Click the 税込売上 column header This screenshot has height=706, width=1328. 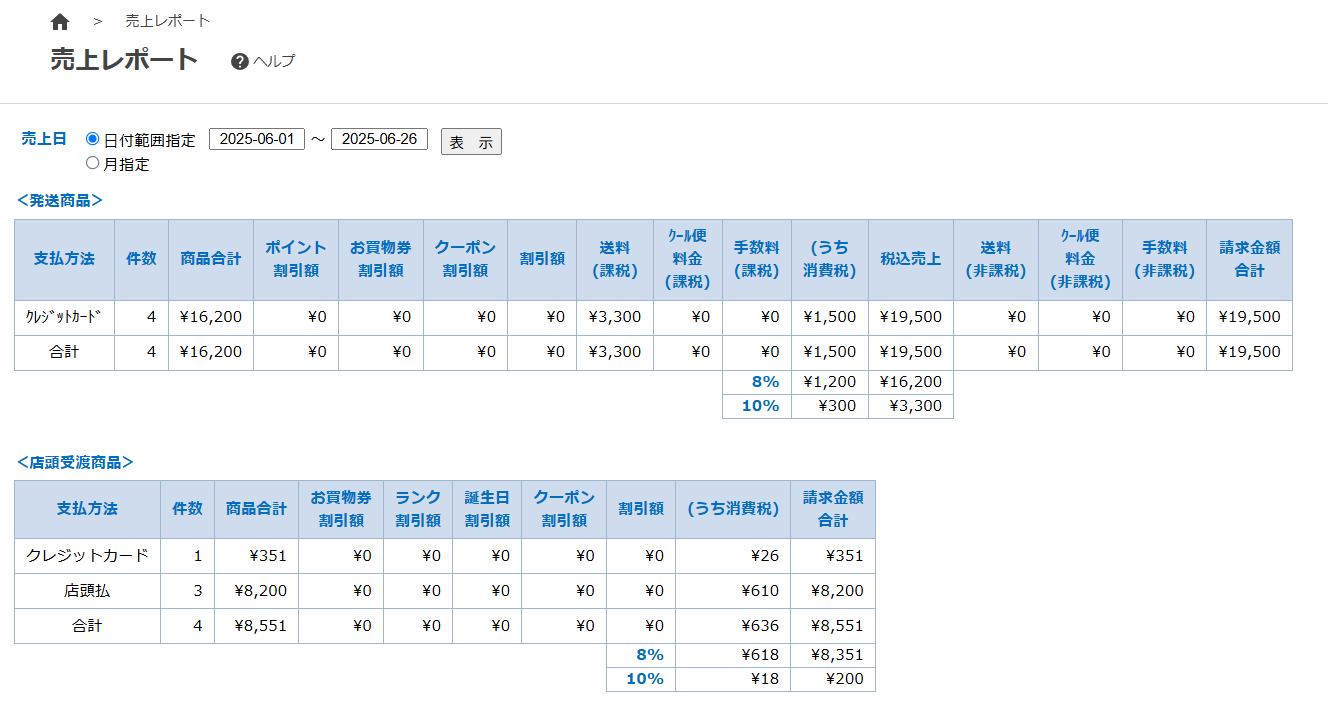click(x=910, y=259)
